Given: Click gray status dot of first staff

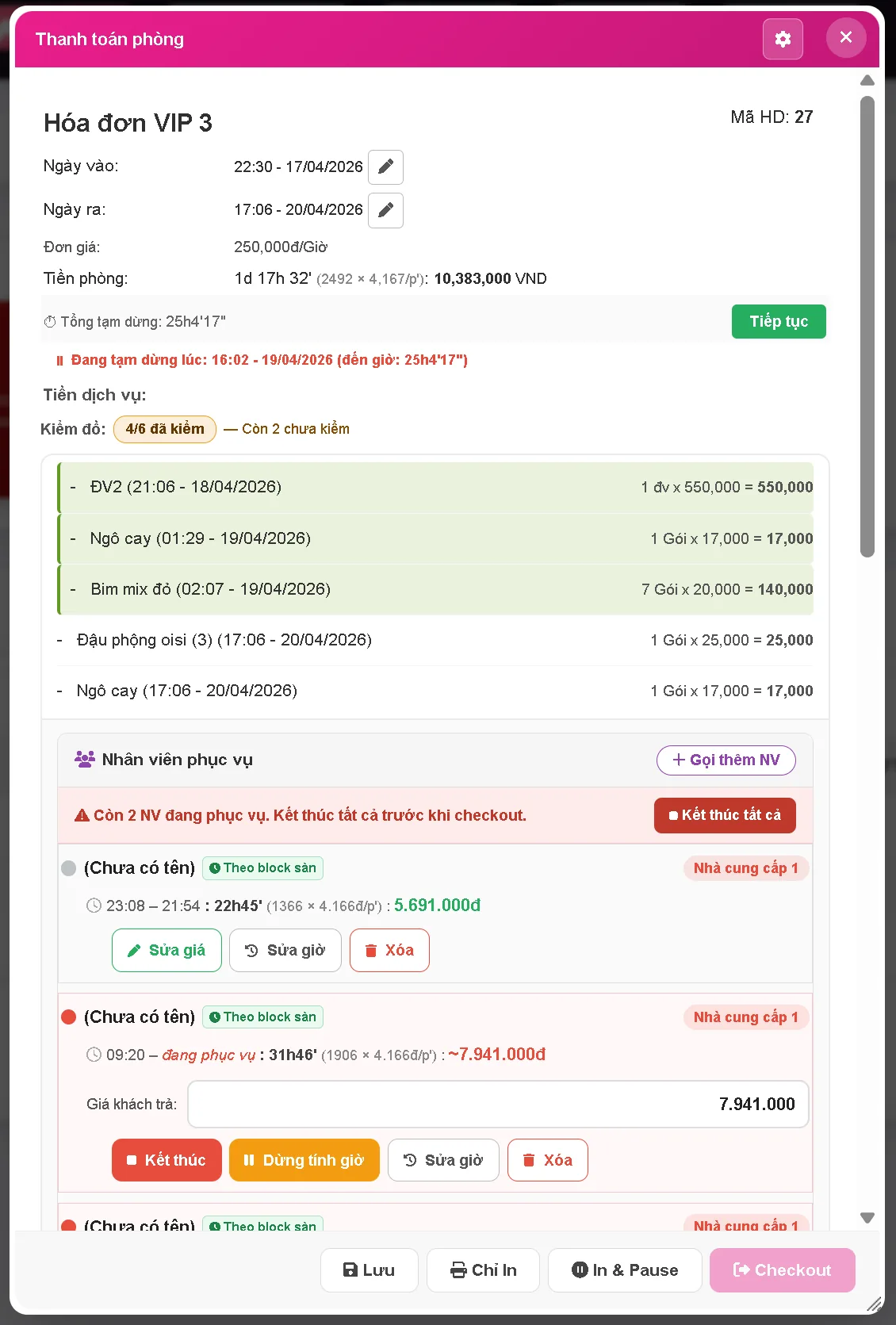Looking at the screenshot, I should [x=69, y=868].
